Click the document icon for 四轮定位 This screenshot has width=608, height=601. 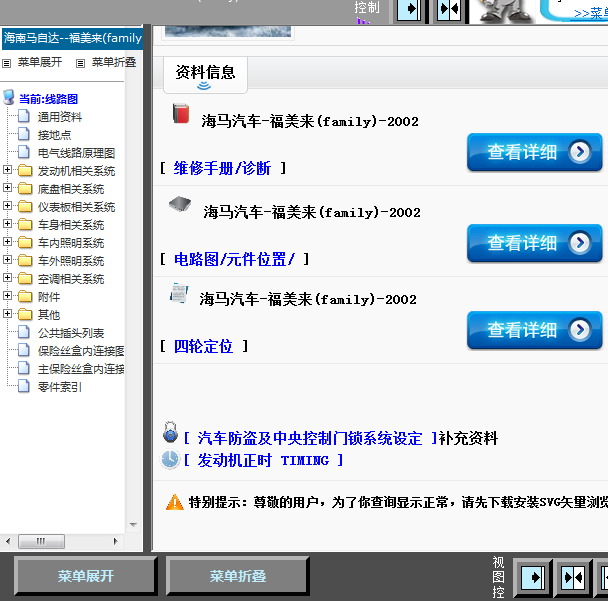(179, 293)
